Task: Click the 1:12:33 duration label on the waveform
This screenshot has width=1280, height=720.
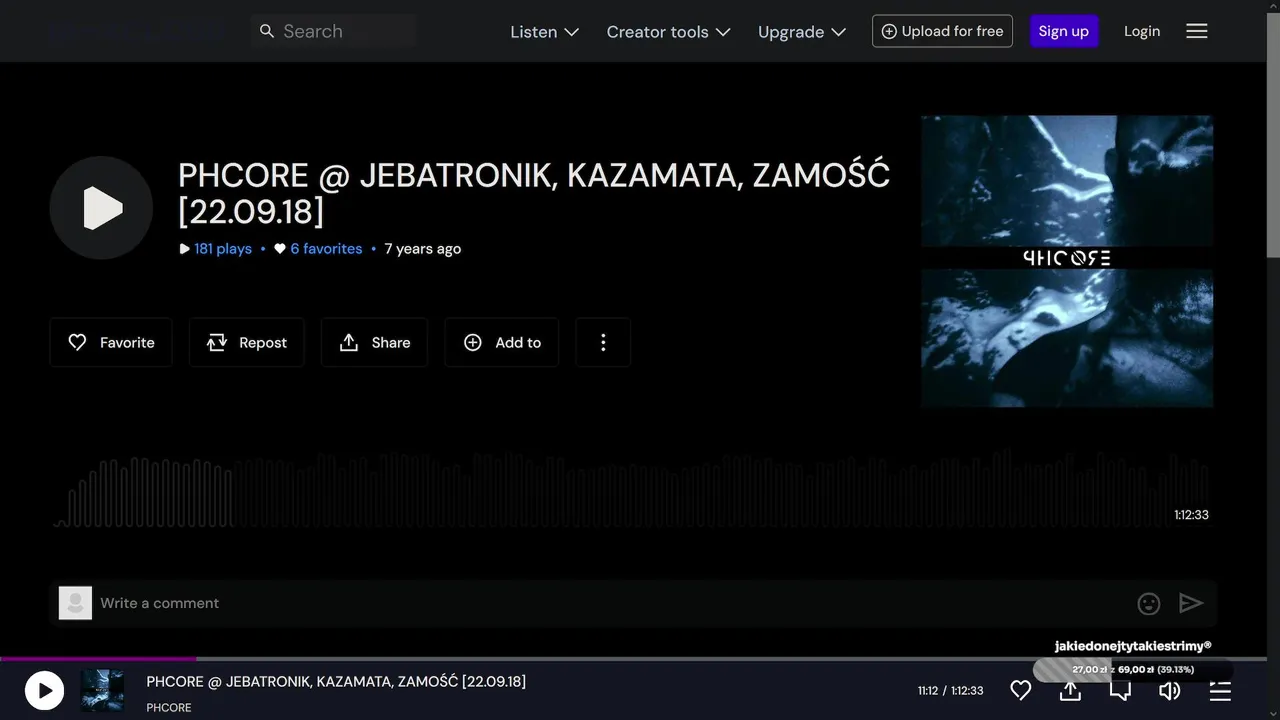Action: [1191, 514]
